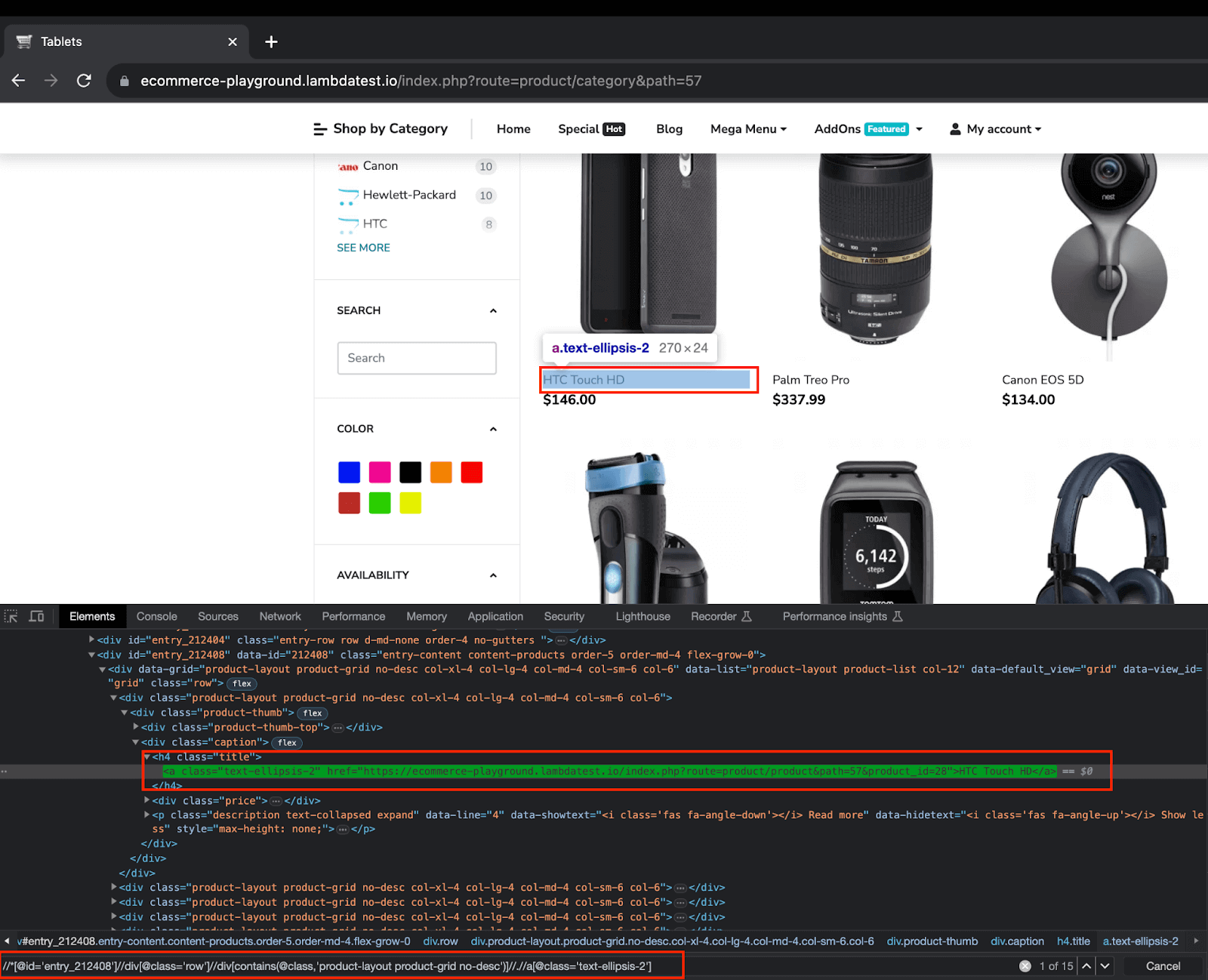Expand the My account menu

click(x=995, y=129)
